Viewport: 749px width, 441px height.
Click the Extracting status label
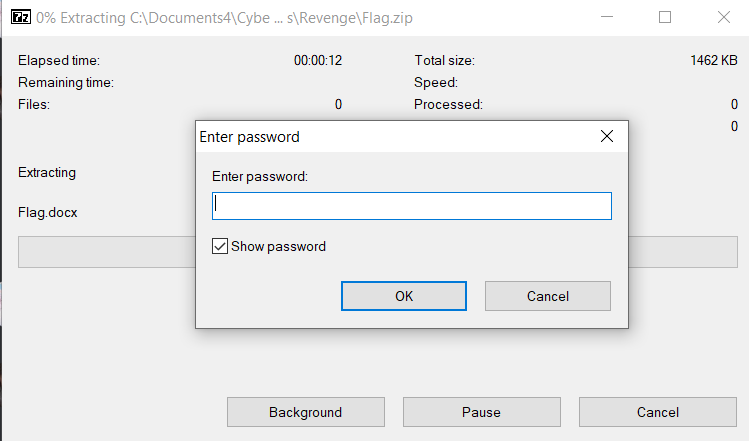[x=47, y=172]
